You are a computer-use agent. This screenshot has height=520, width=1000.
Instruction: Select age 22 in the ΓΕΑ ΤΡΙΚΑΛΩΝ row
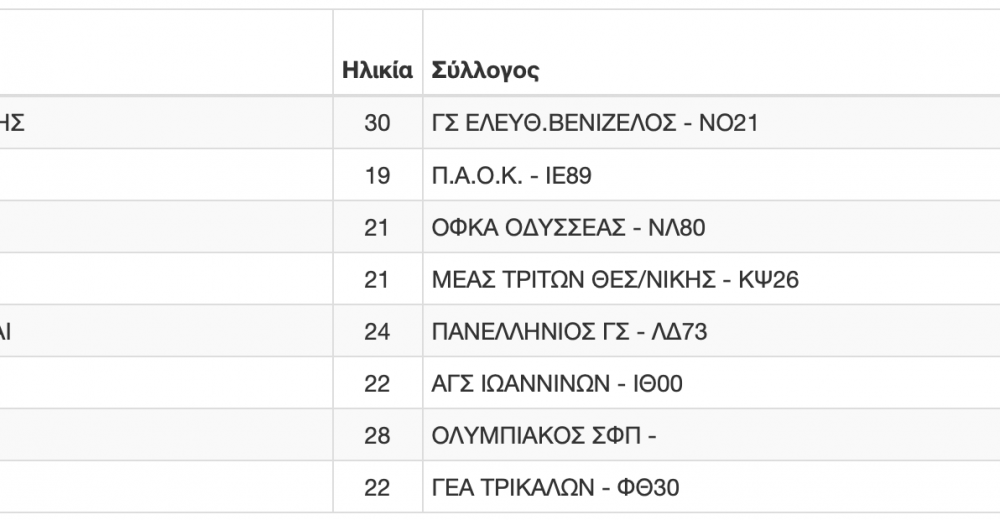tap(377, 487)
